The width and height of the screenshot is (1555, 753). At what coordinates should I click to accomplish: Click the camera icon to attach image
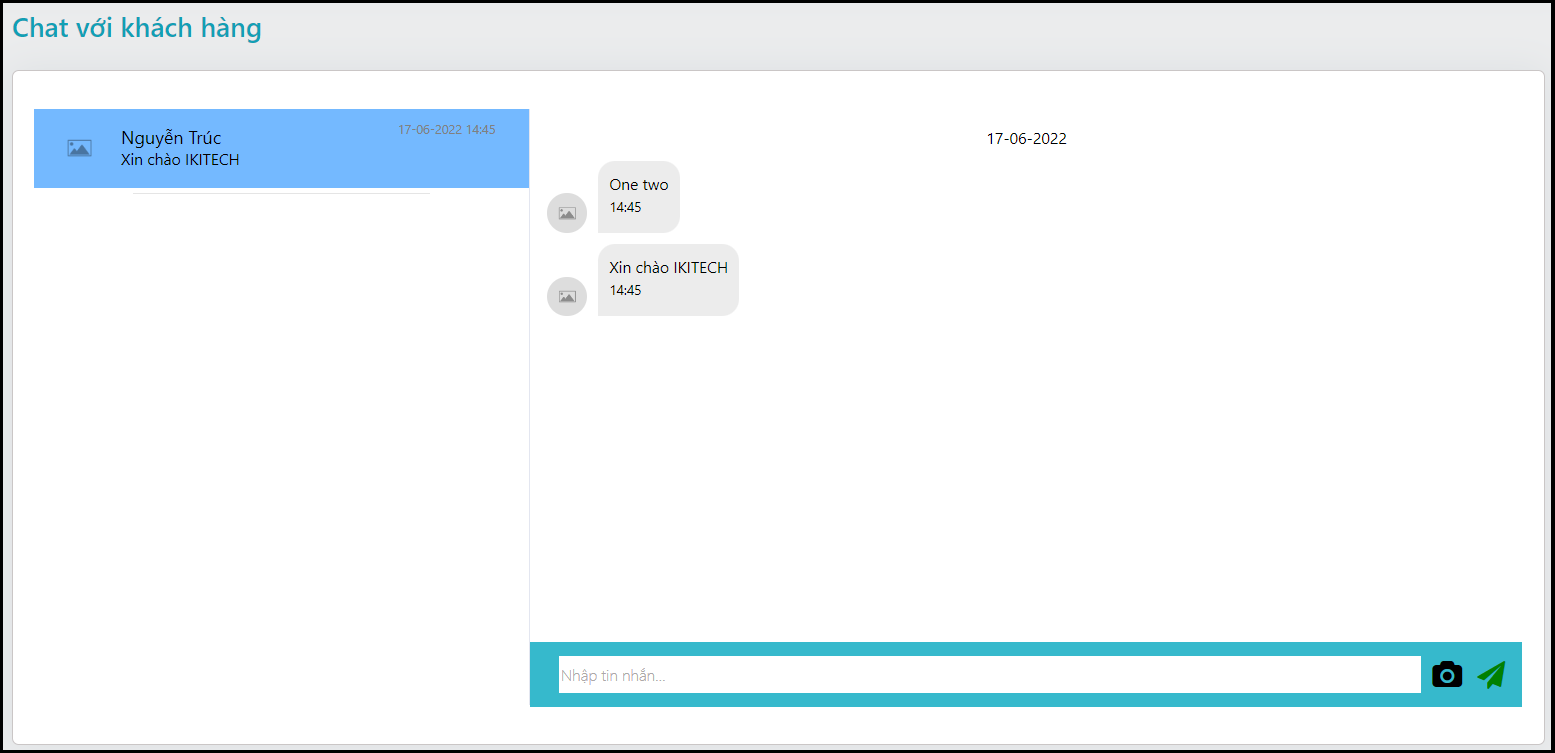[x=1447, y=675]
